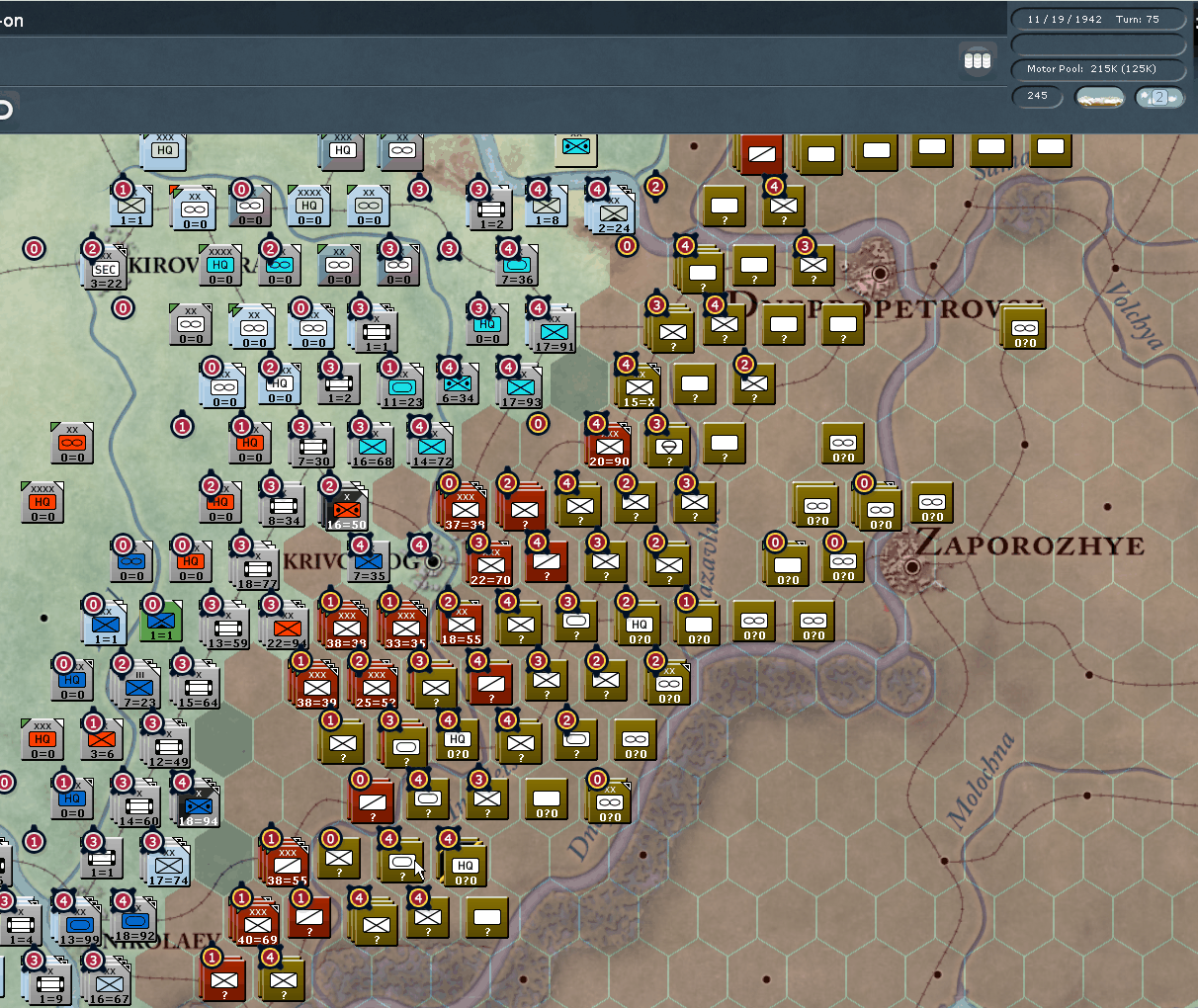This screenshot has height=1008, width=1198.
Task: Select the motorized unit labeled 18=77
Action: [x=257, y=569]
